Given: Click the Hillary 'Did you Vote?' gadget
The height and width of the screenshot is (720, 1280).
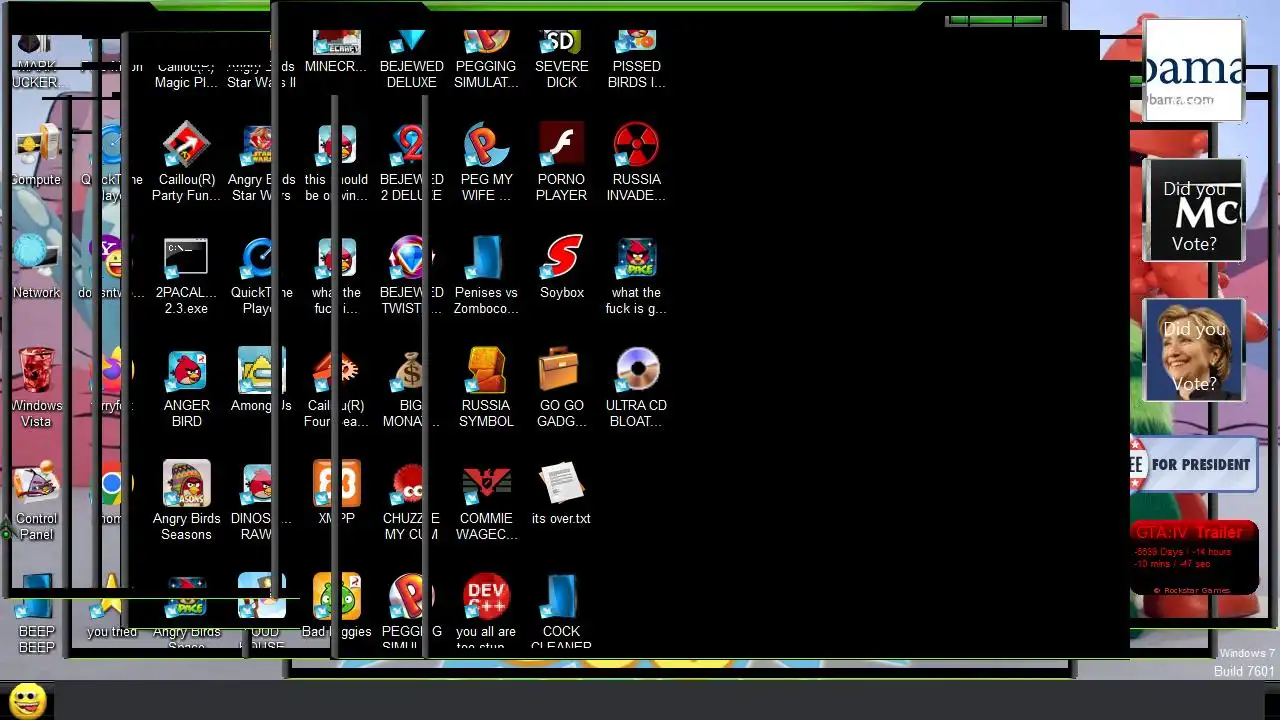Looking at the screenshot, I should click(x=1193, y=350).
